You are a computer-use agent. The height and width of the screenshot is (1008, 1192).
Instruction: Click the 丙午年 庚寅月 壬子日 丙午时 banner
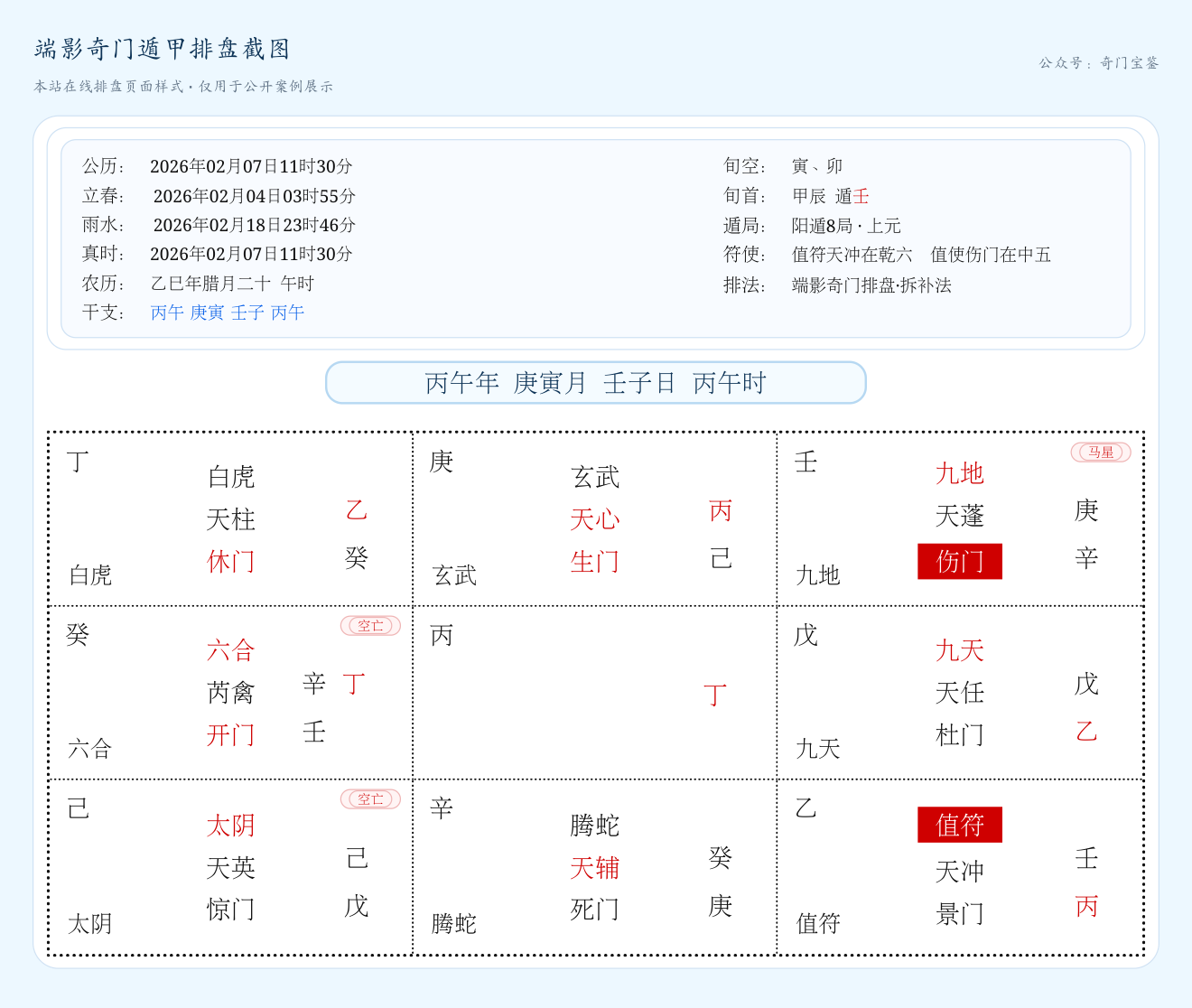pos(596,383)
